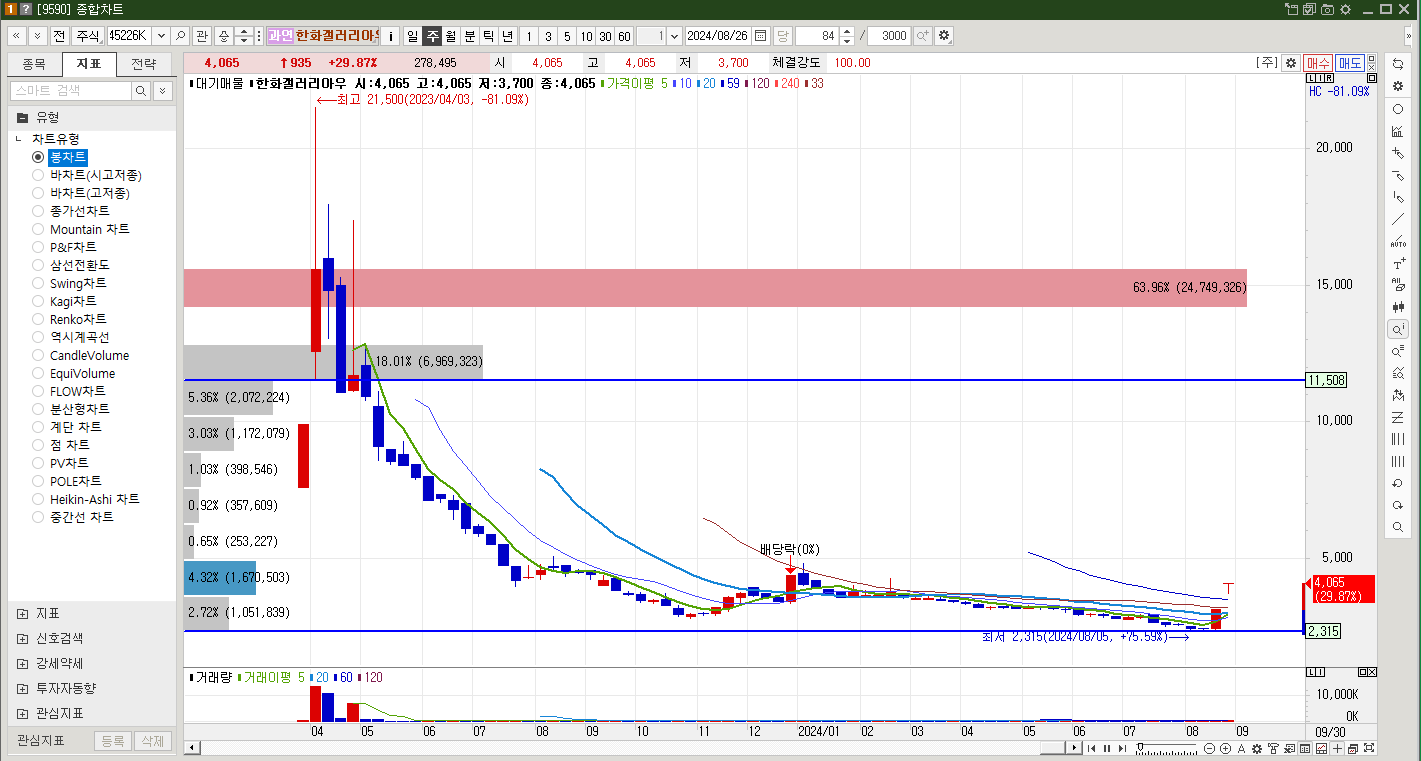
Task: Expand smart search options chevron
Action: (x=162, y=91)
